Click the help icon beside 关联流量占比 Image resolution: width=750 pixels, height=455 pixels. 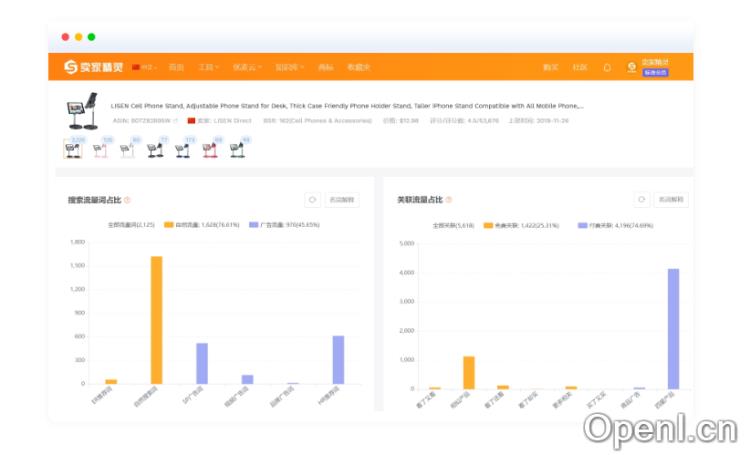pos(449,200)
